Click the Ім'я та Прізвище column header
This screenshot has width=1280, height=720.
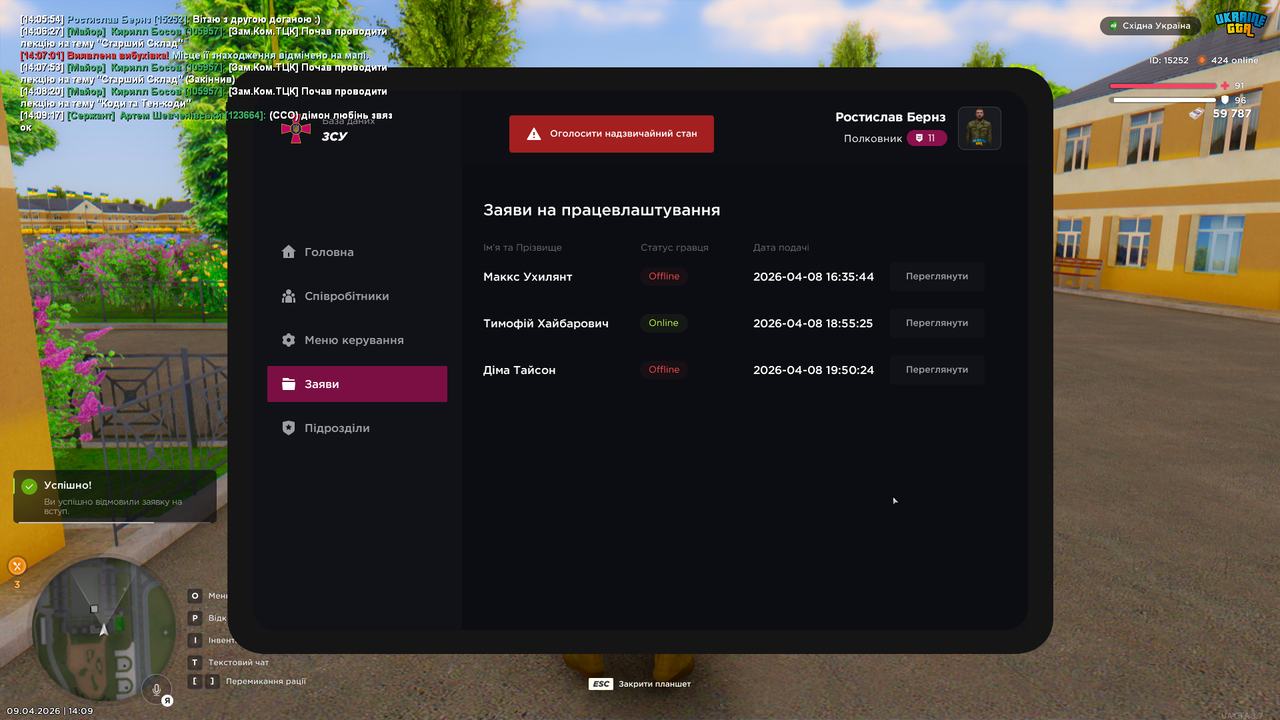522,248
